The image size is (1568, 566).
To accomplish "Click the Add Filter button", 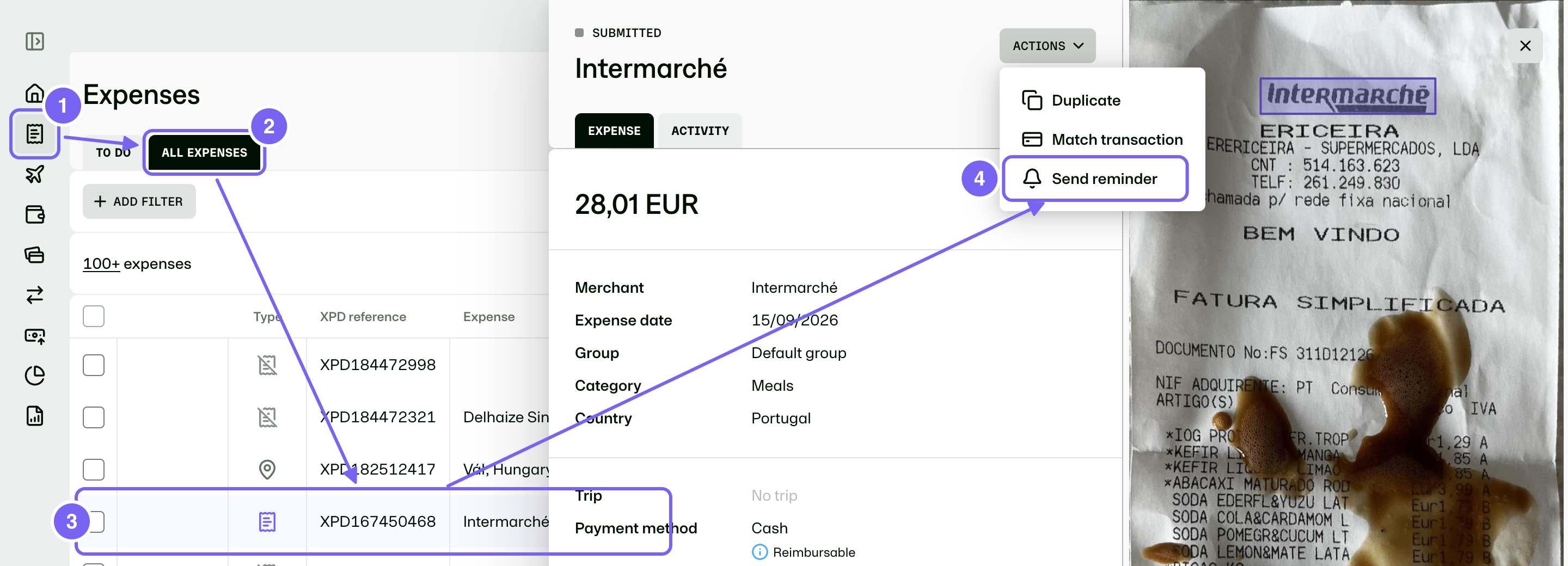I will [x=139, y=201].
